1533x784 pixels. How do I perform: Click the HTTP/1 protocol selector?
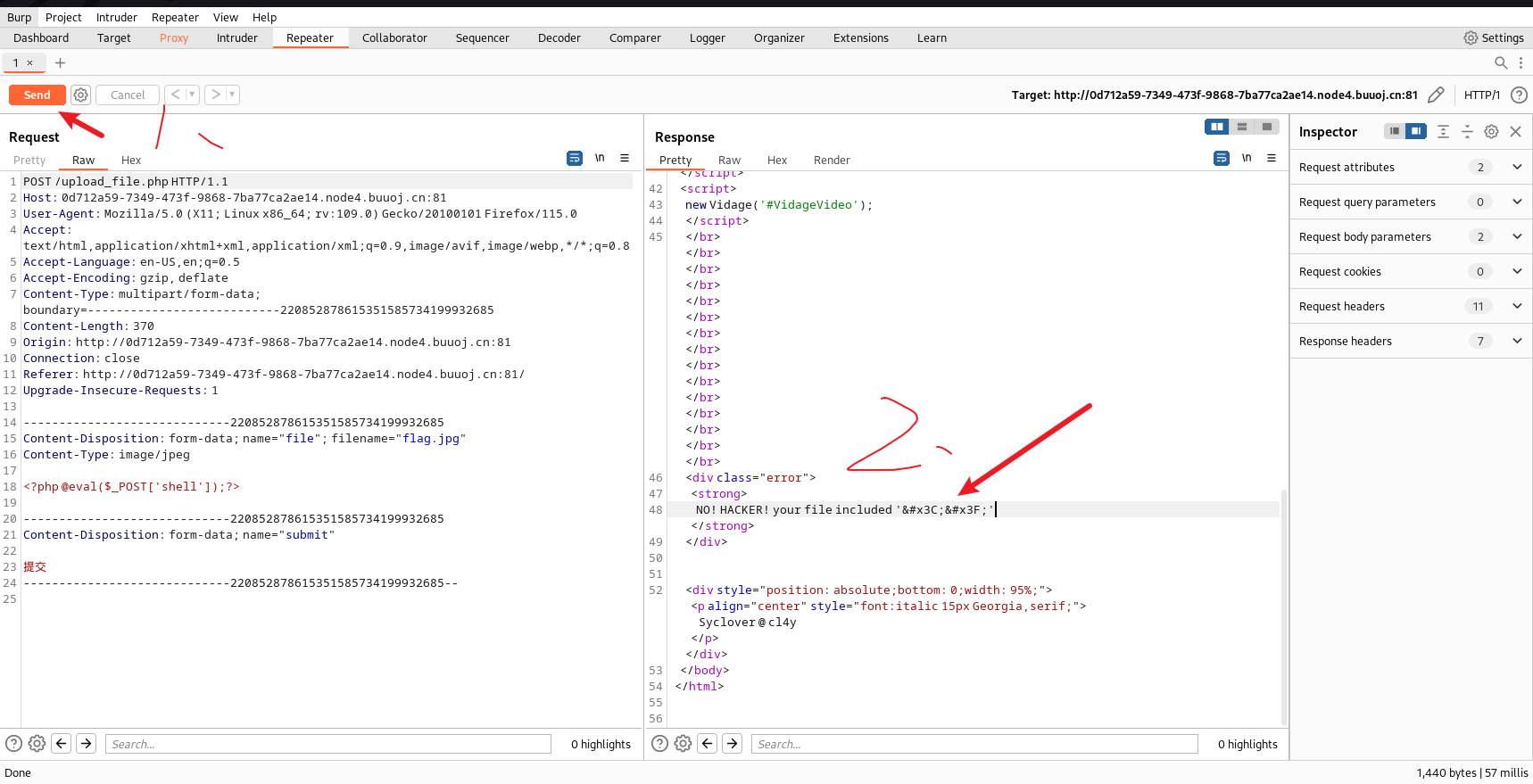point(1481,95)
